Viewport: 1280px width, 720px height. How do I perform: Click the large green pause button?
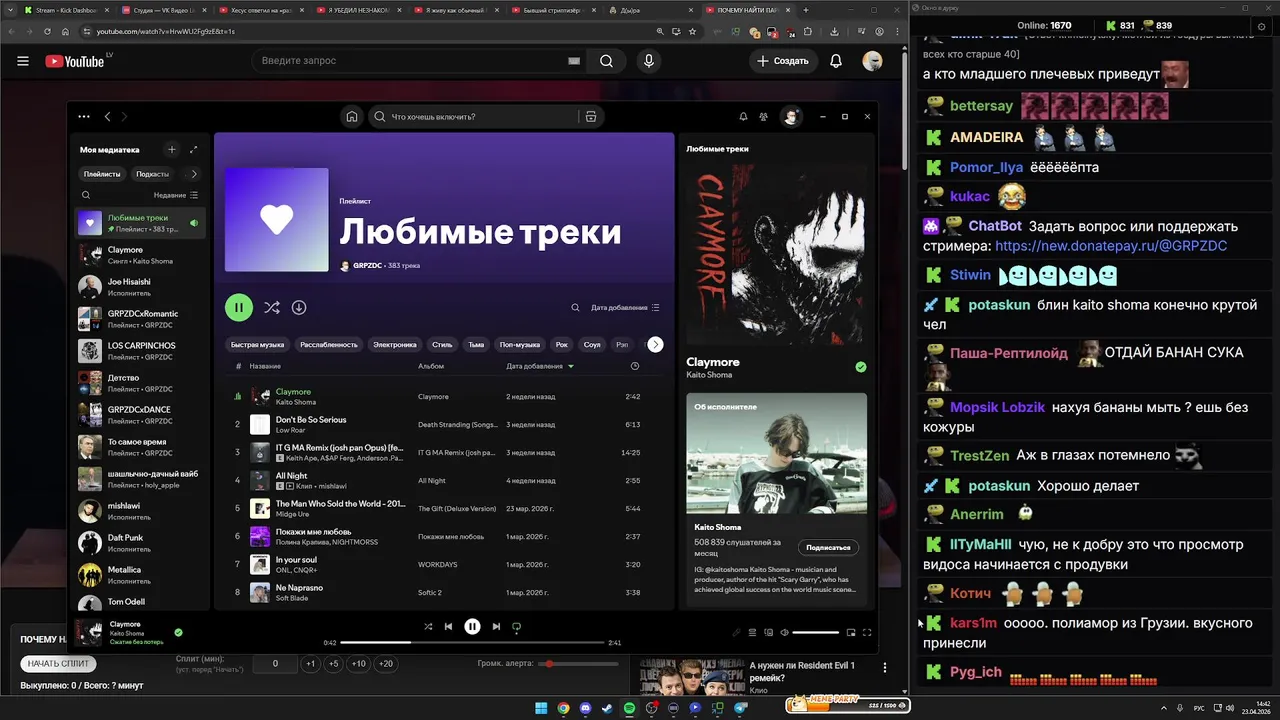pyautogui.click(x=239, y=308)
